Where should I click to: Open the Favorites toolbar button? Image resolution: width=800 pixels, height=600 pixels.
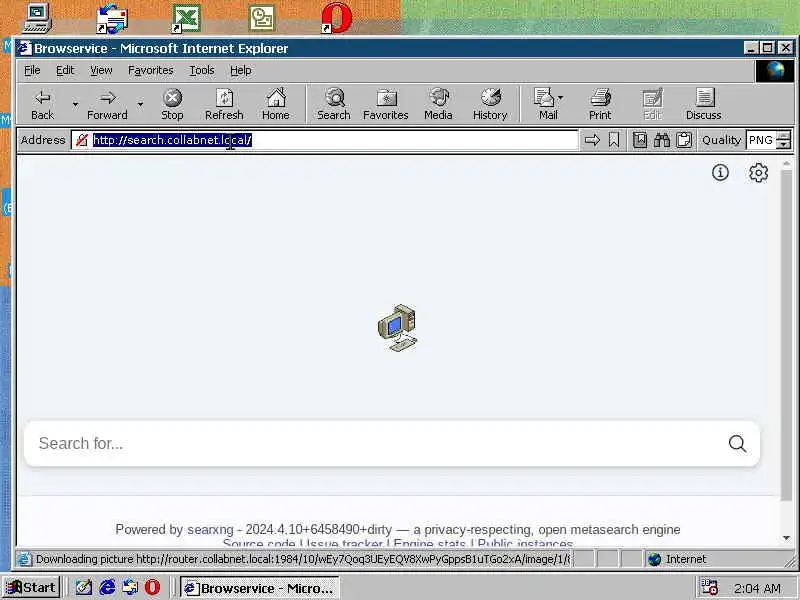pyautogui.click(x=386, y=105)
